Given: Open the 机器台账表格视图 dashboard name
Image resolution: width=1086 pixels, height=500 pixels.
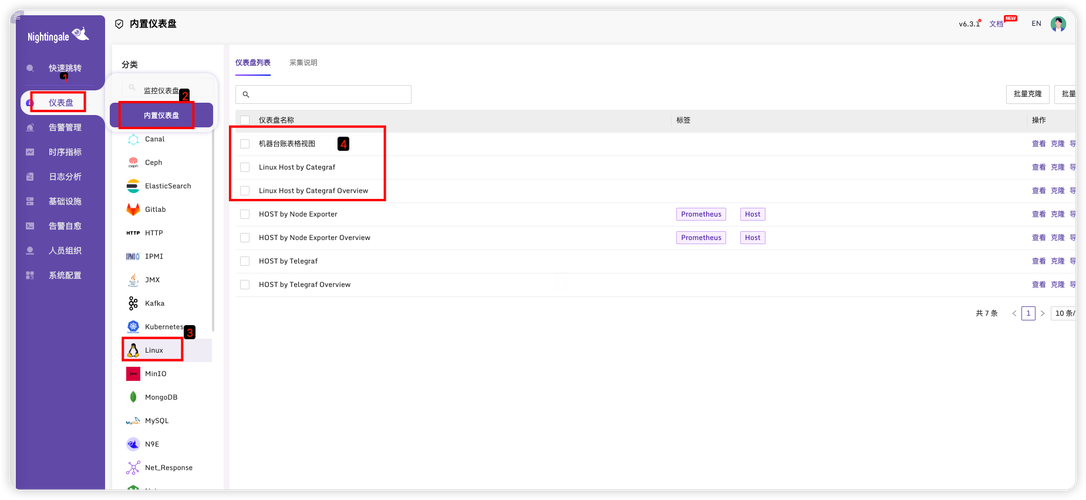Looking at the screenshot, I should 287,144.
